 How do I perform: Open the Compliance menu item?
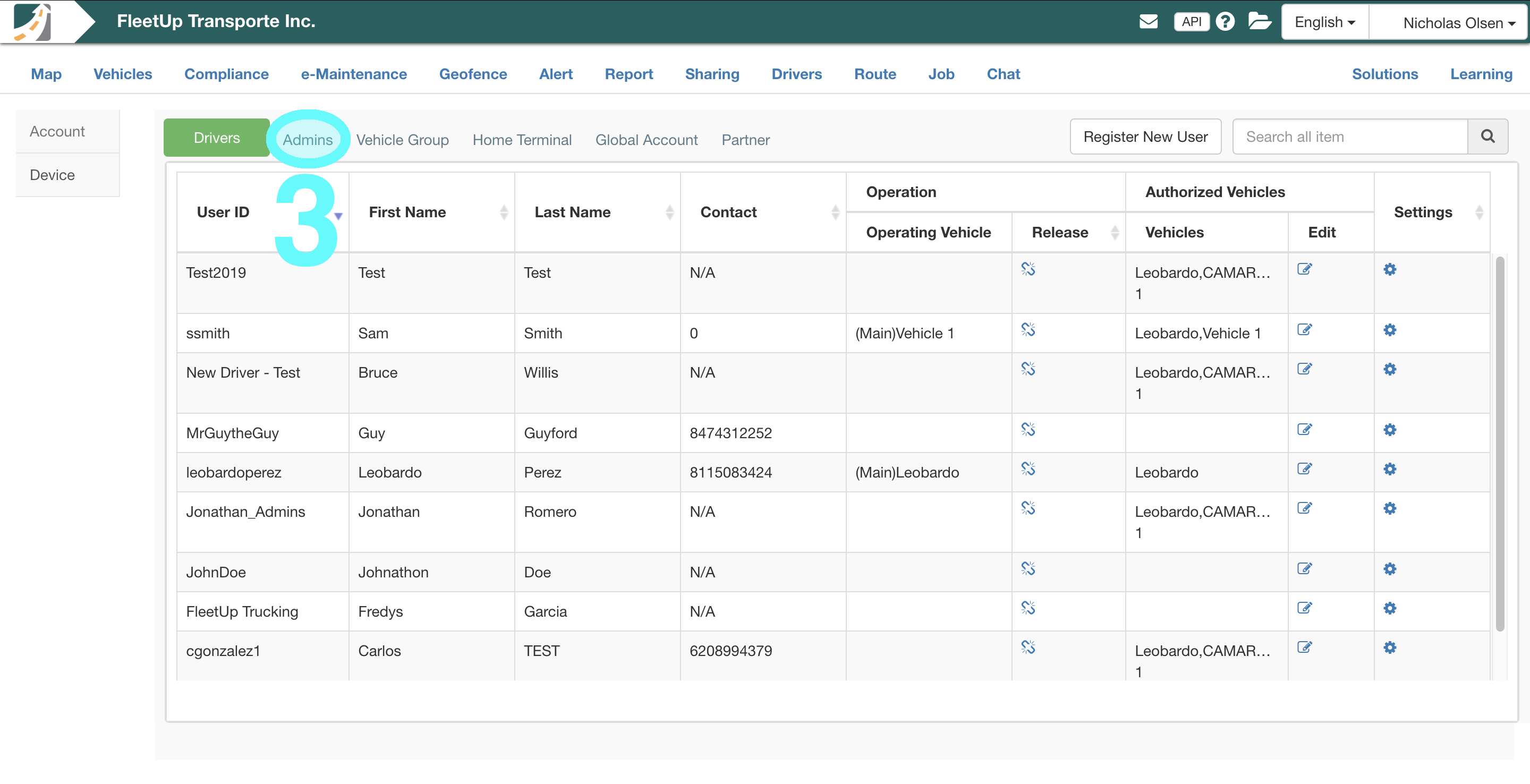click(x=226, y=74)
